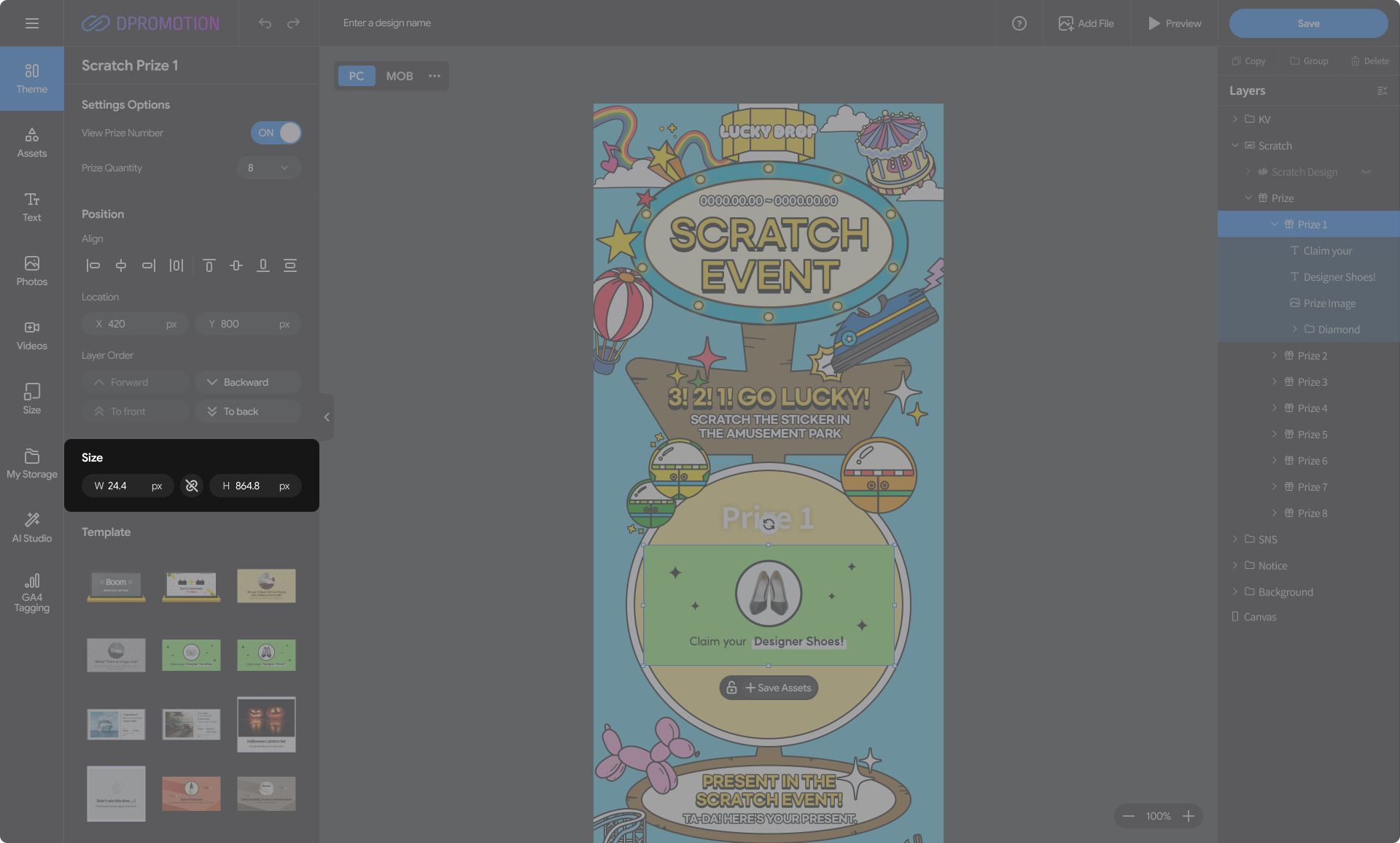Toggle Scratch Design layer visibility
Viewport: 1400px width, 843px height.
tap(1366, 172)
